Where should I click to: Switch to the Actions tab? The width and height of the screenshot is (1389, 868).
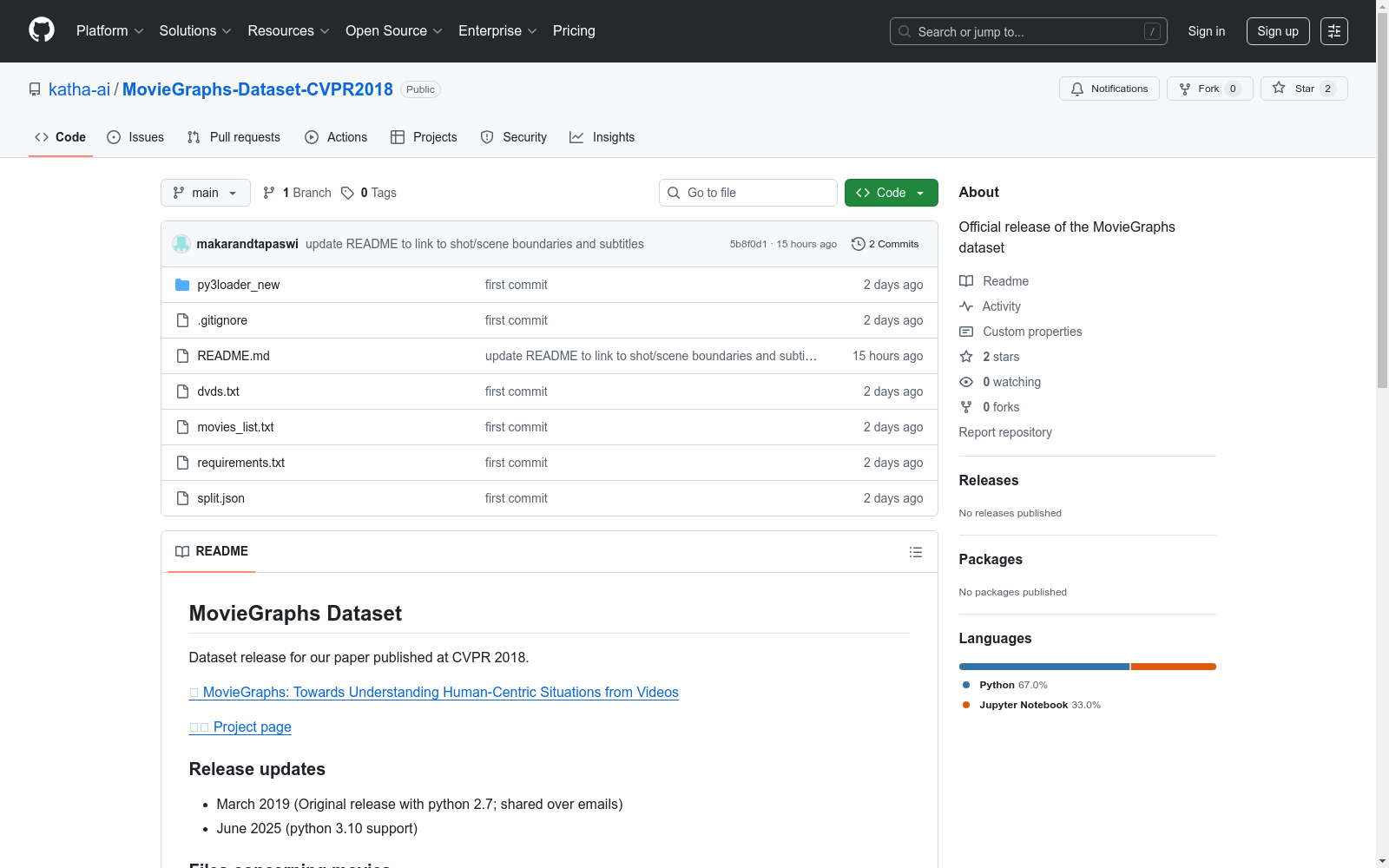336,137
